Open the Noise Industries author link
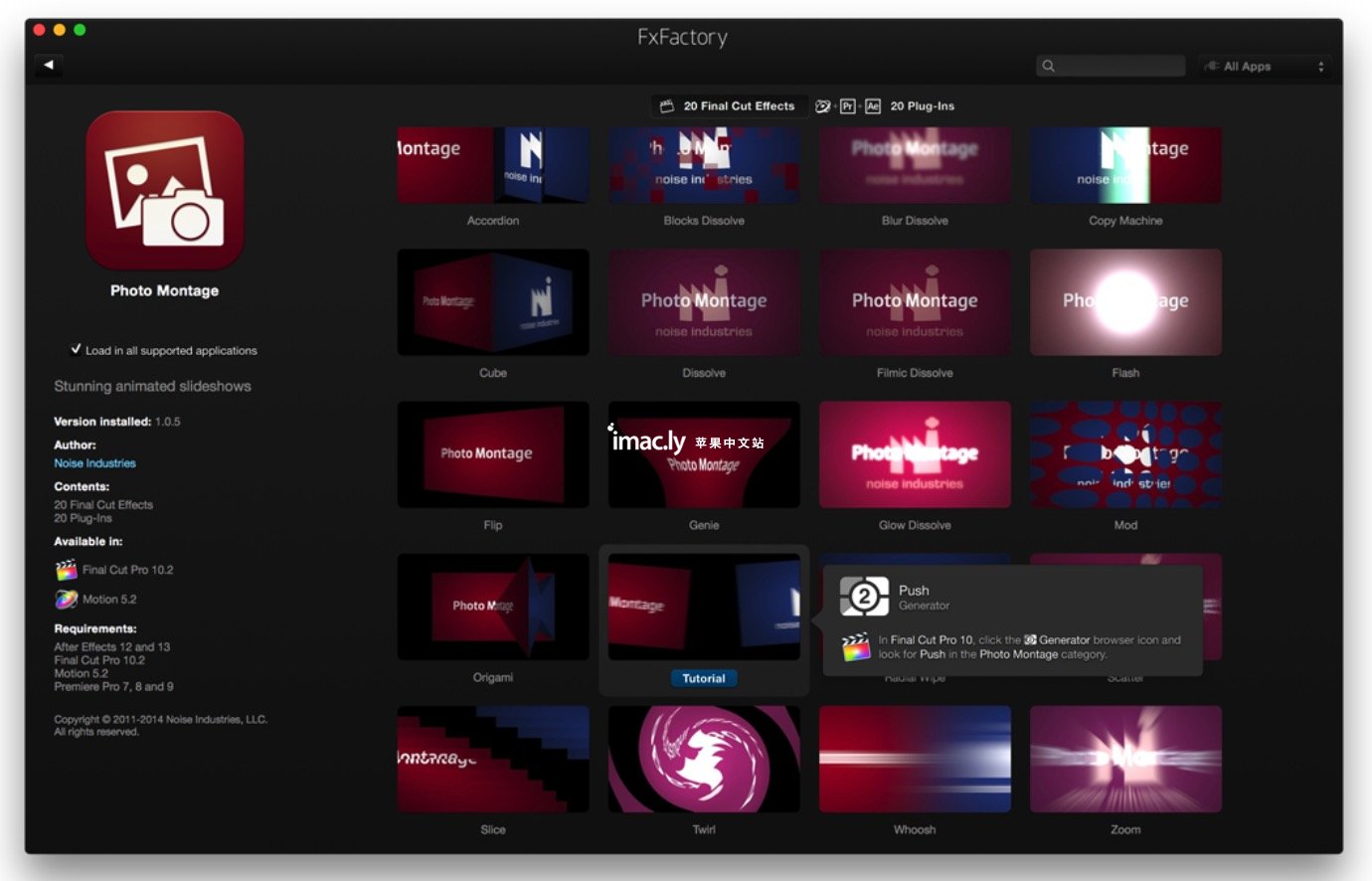Viewport: 1372px width, 881px height. pos(94,463)
